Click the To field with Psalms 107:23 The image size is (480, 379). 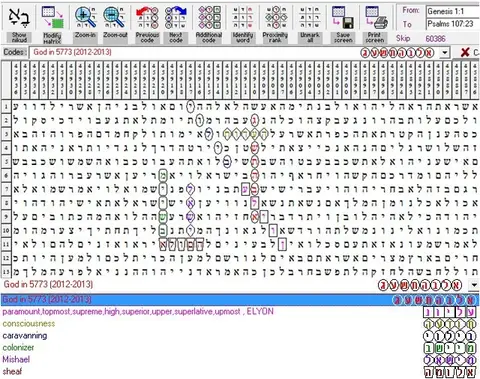453,24
